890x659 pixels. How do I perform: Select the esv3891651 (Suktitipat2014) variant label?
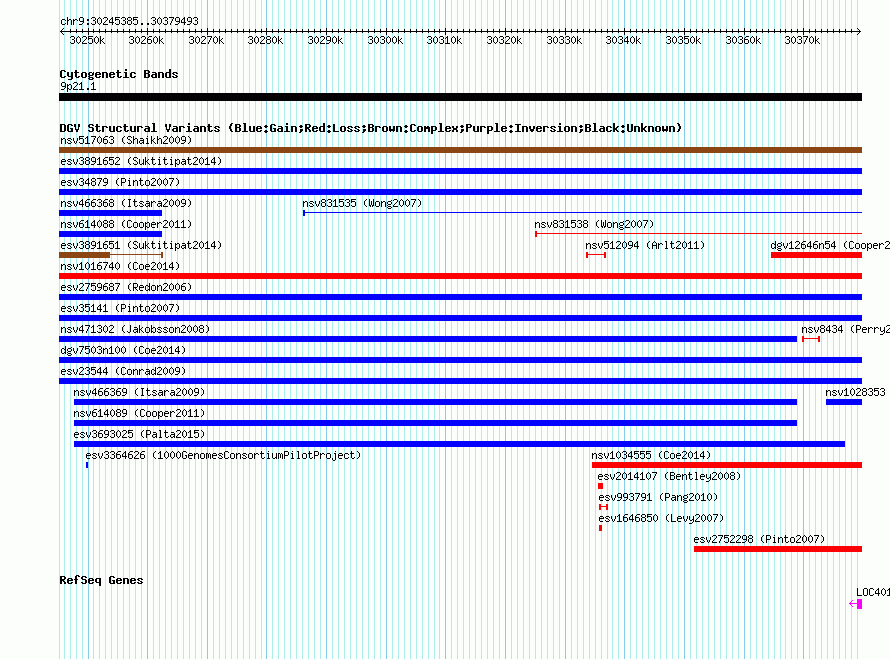(141, 245)
